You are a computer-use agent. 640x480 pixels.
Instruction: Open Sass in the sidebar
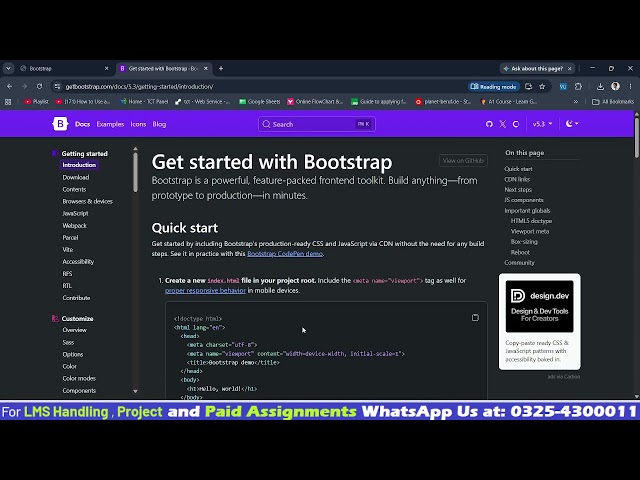click(x=68, y=342)
